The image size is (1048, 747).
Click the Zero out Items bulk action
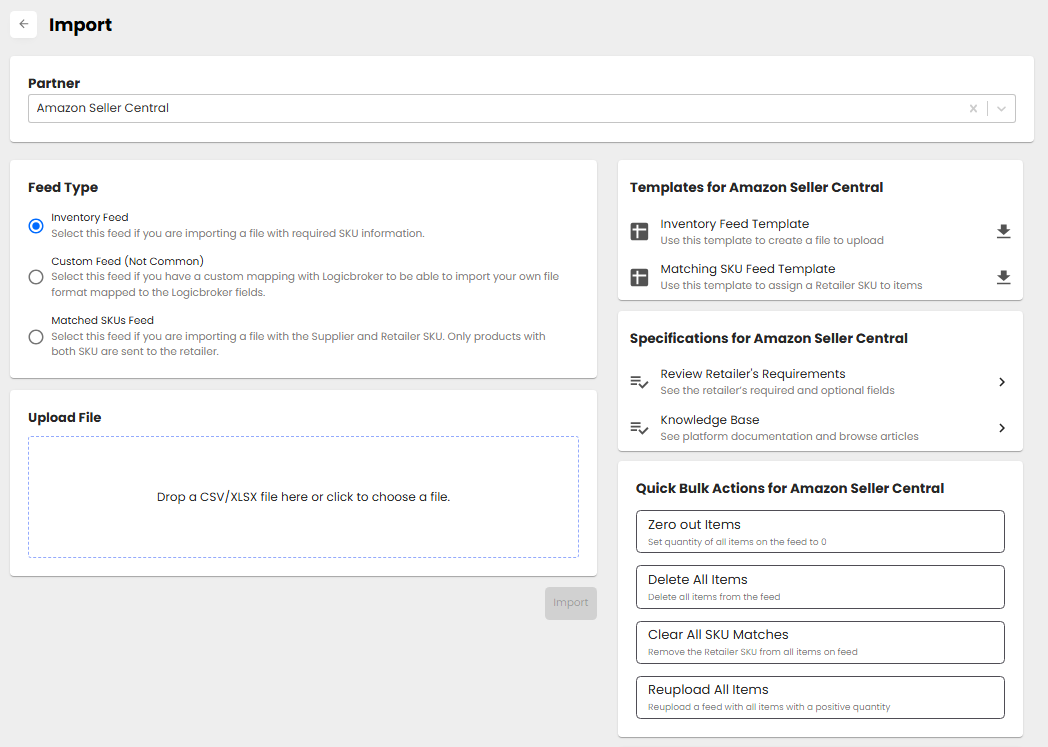[819, 532]
